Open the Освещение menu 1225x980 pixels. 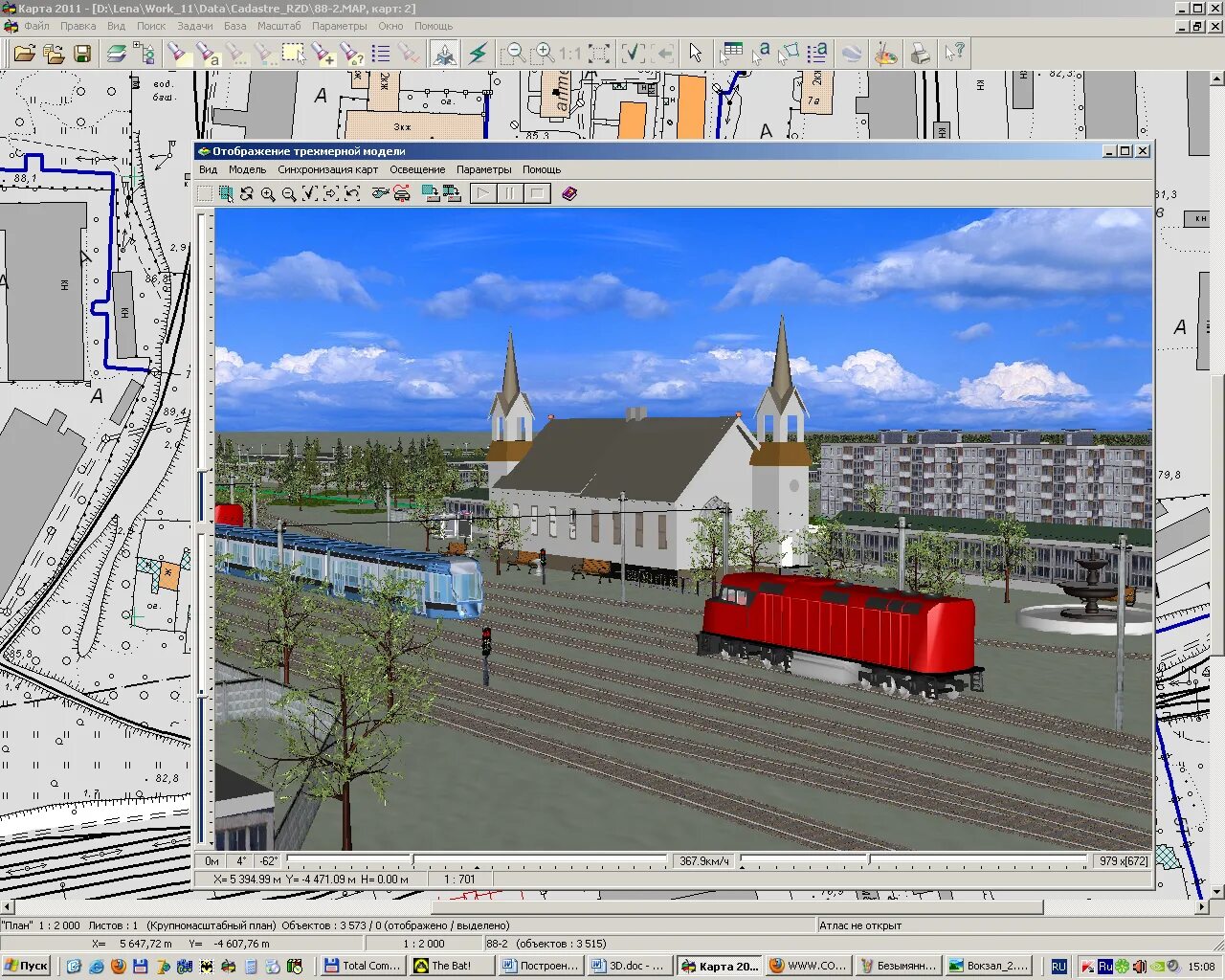(417, 169)
